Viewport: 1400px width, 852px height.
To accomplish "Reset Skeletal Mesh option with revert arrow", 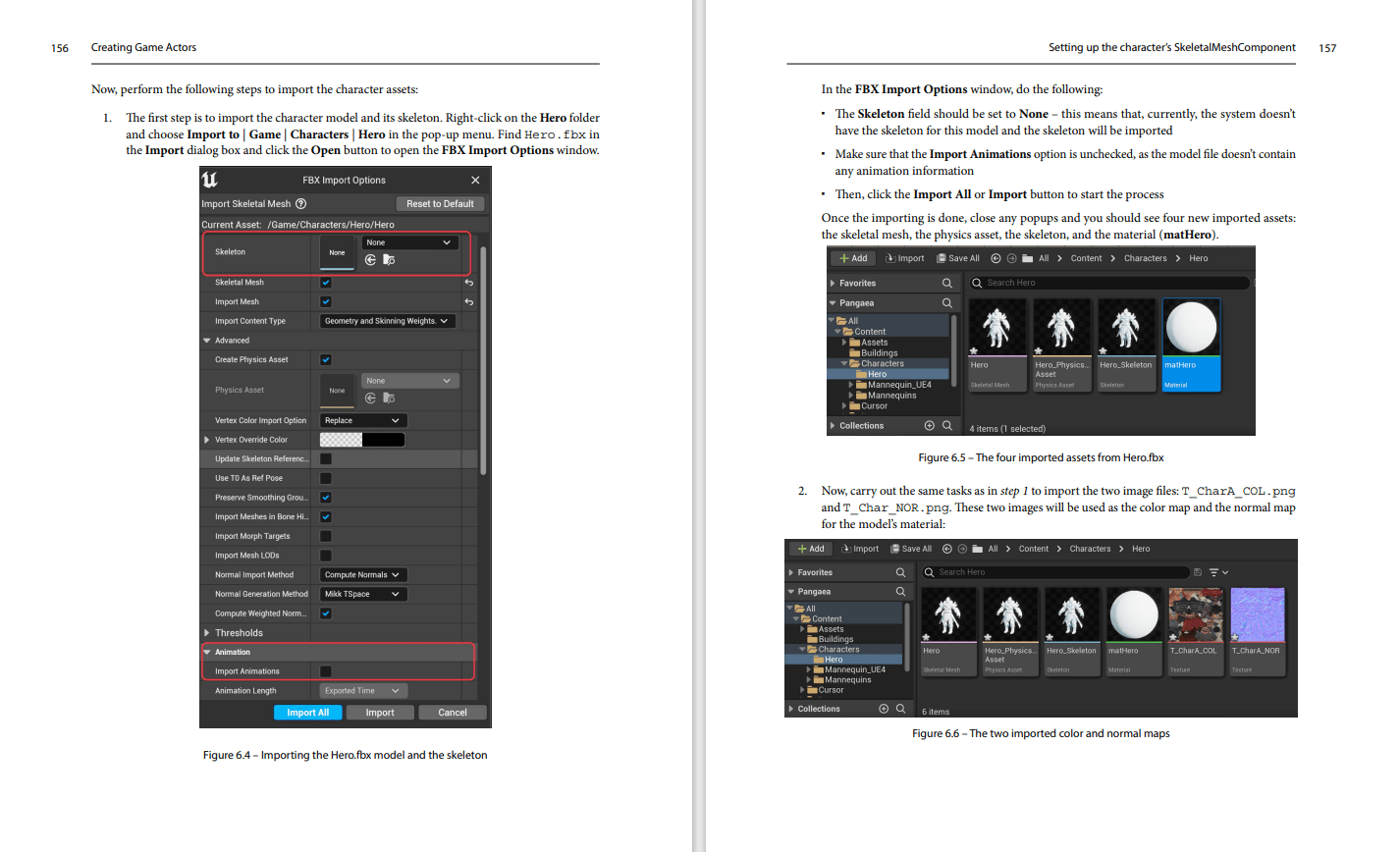I will coord(468,283).
